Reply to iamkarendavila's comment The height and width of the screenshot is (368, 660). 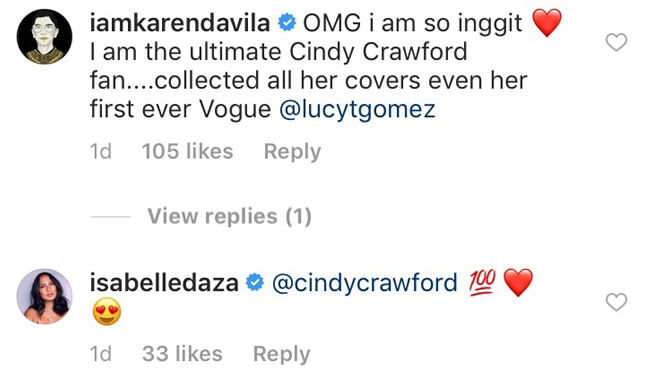(x=293, y=152)
